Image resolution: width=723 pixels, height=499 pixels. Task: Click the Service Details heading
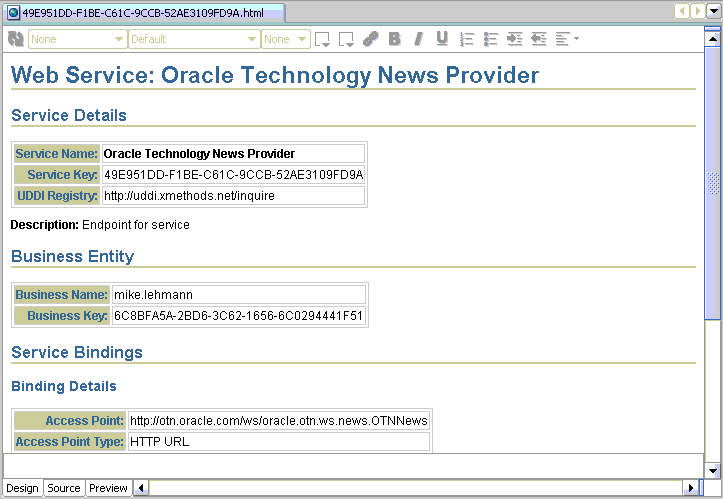[69, 115]
